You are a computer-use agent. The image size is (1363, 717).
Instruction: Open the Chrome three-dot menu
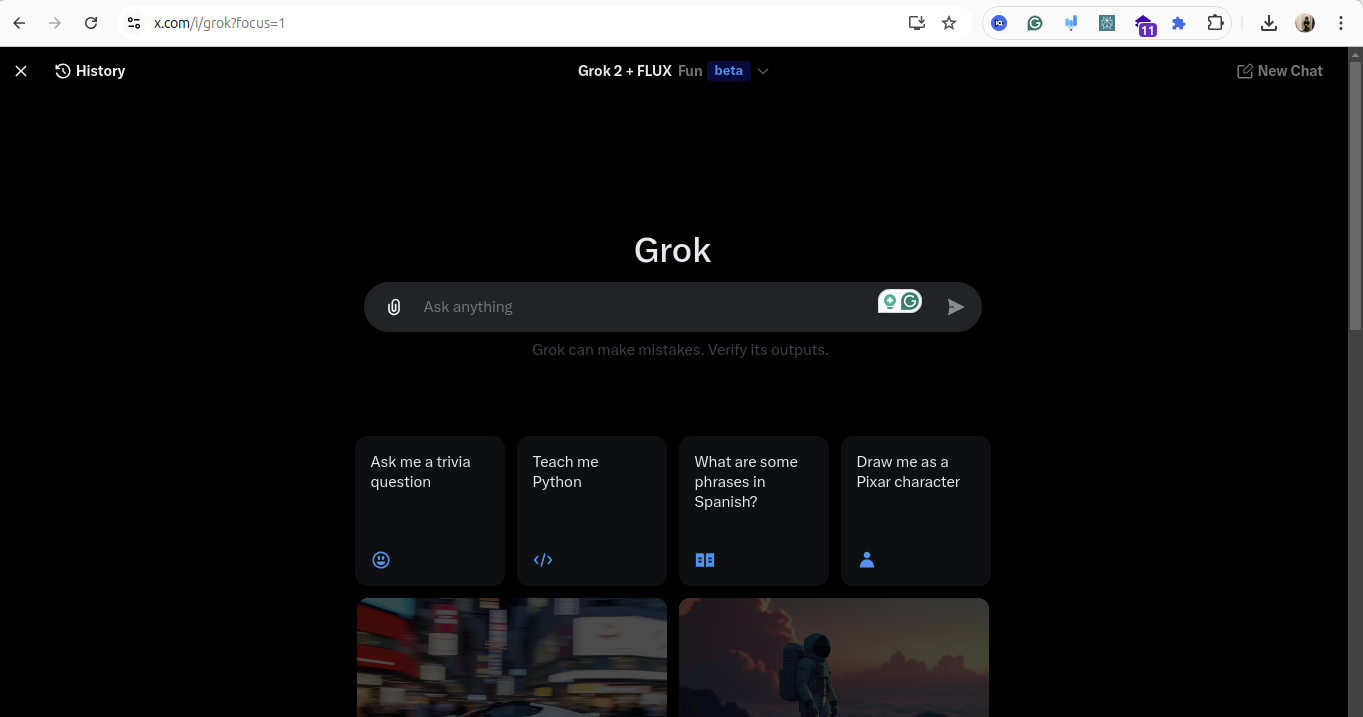[1341, 23]
